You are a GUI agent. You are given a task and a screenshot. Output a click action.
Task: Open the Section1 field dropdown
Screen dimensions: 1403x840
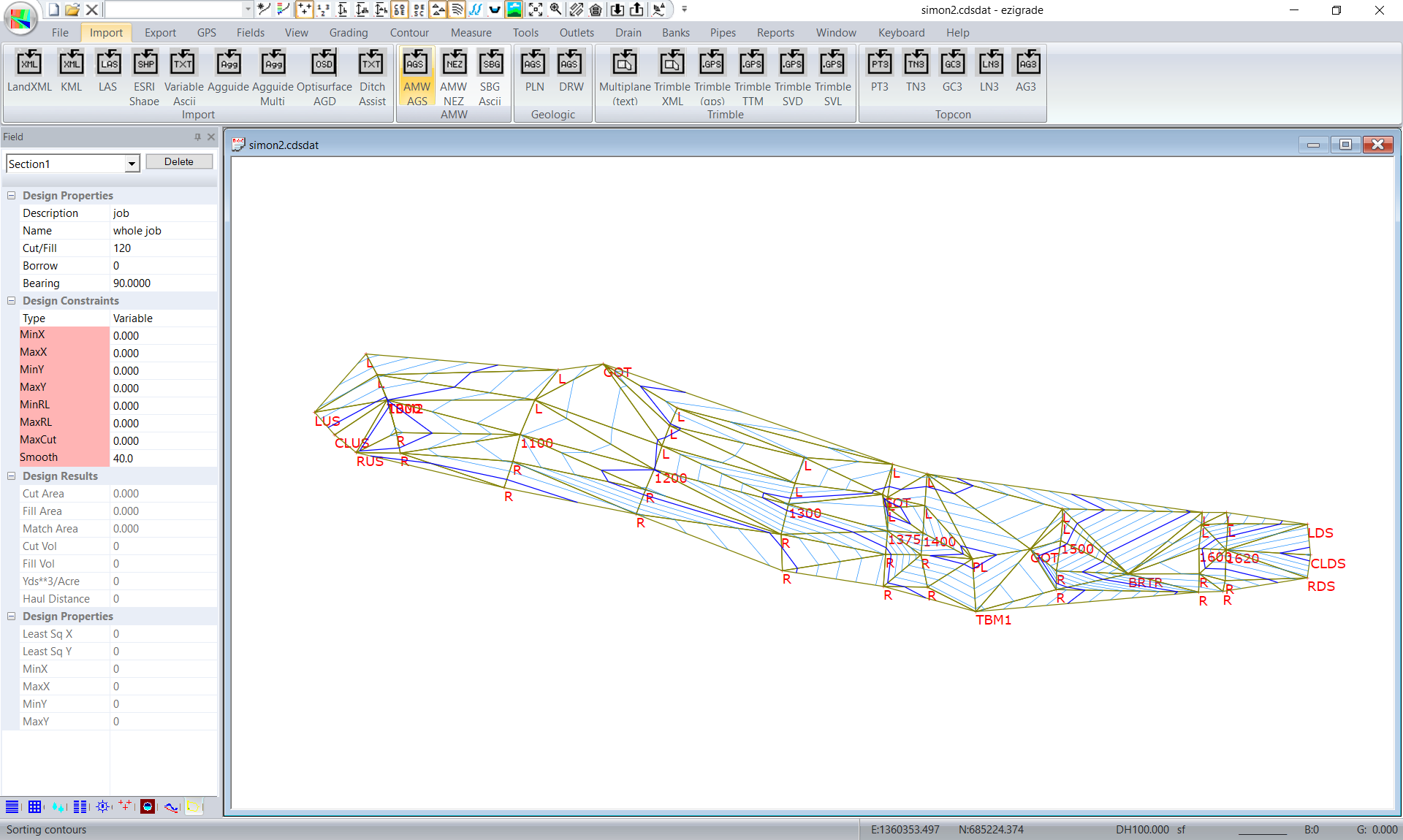[x=132, y=164]
